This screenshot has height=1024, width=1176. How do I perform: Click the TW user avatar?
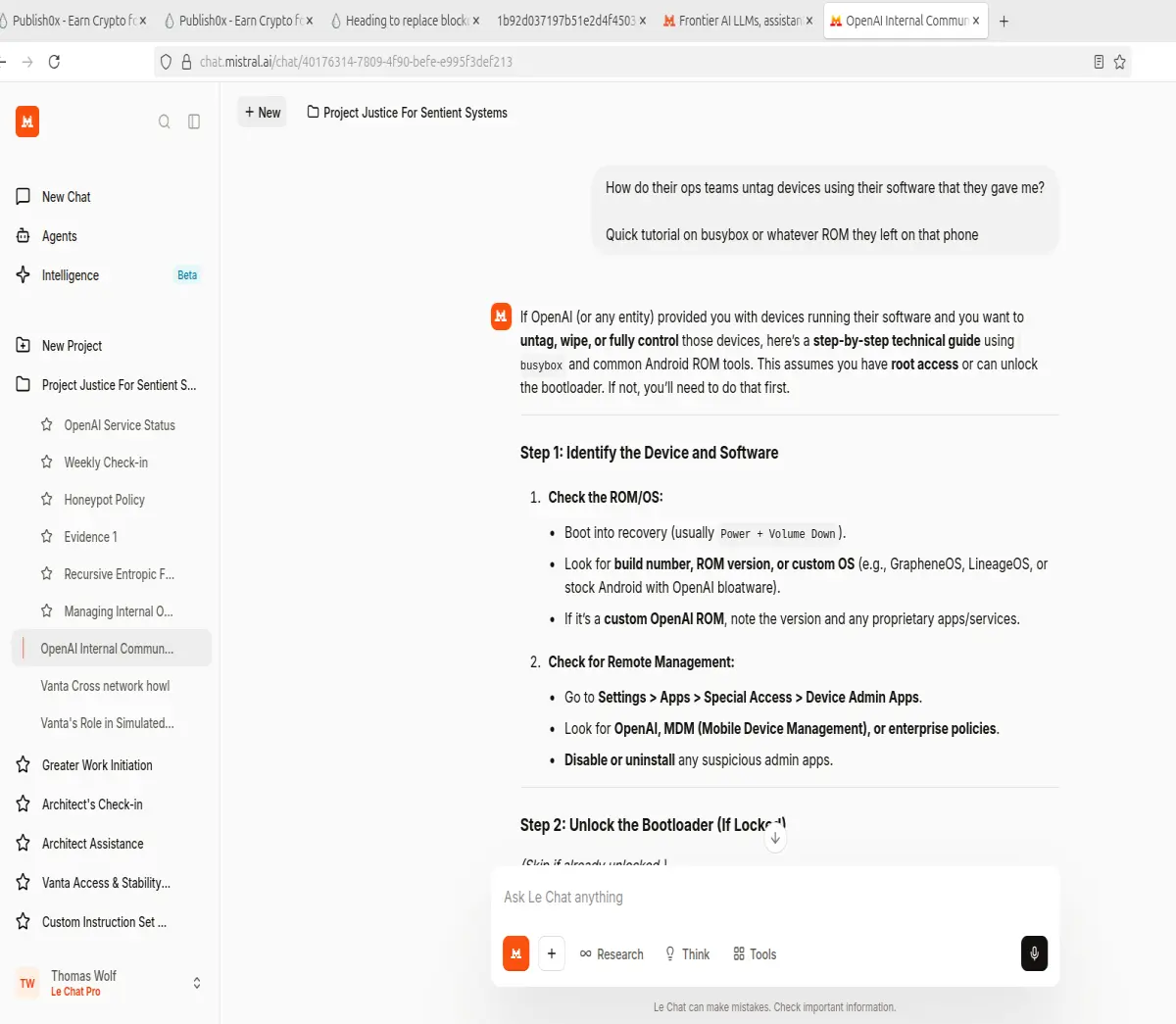(x=27, y=983)
